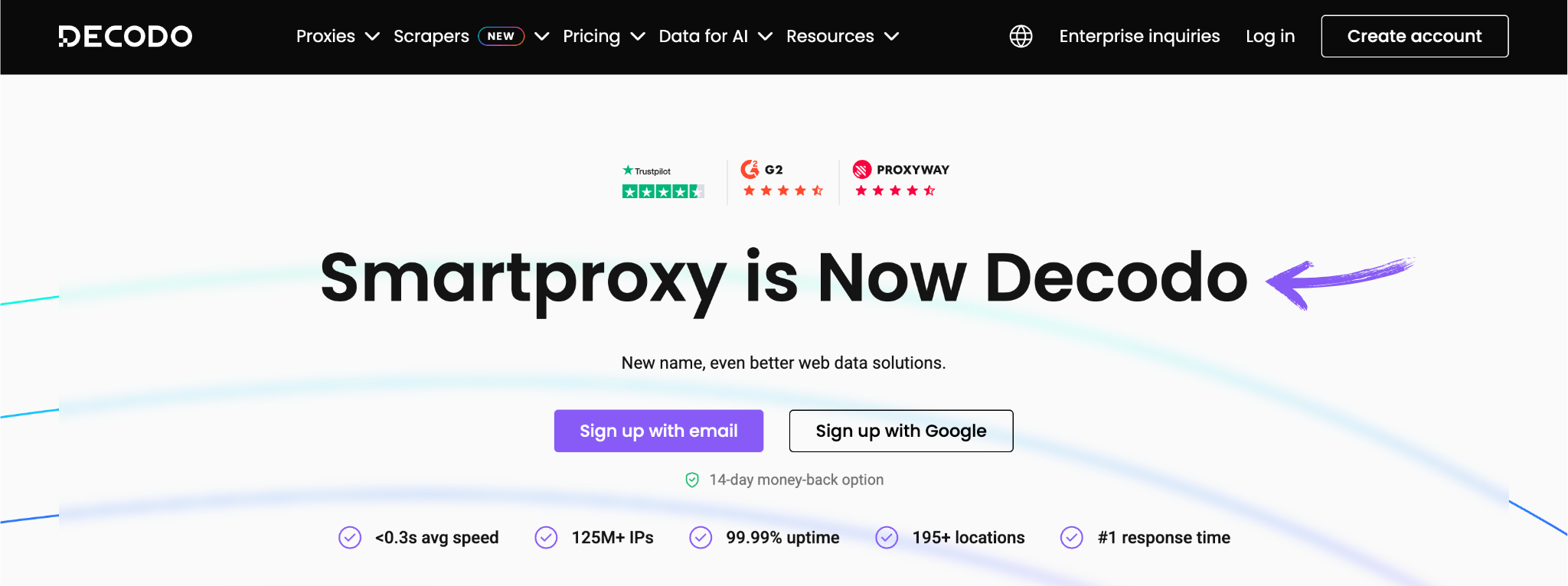Click the NEW badge next to Scrapers
The height and width of the screenshot is (586, 1568).
(501, 36)
